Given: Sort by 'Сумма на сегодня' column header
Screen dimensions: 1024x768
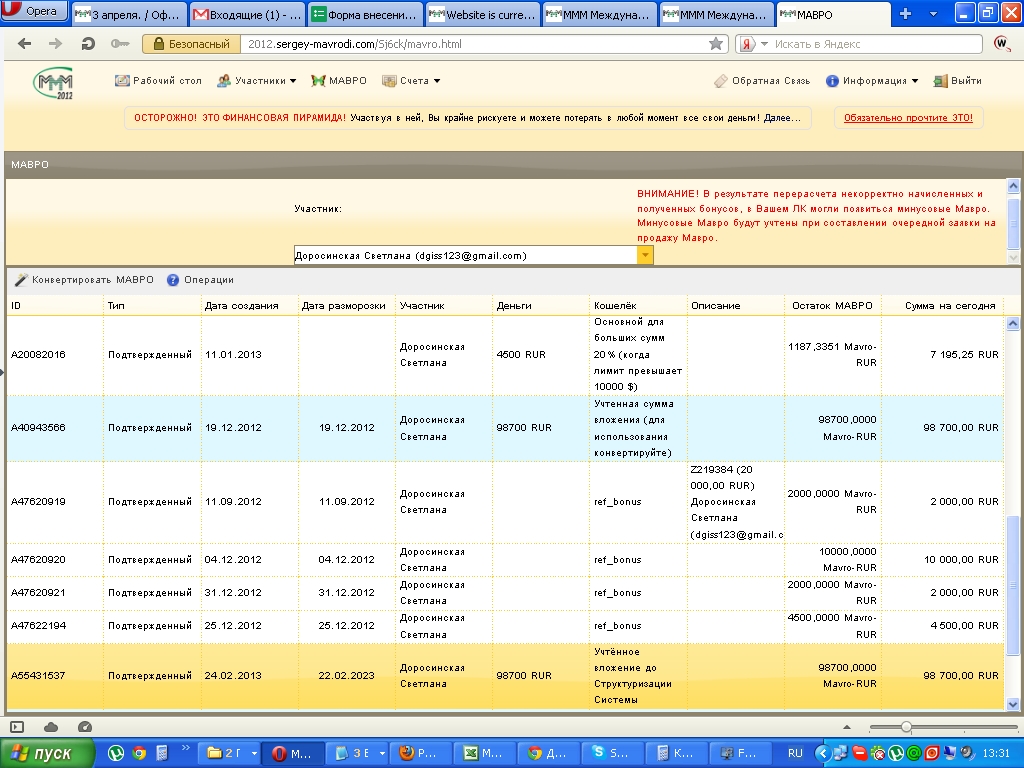Looking at the screenshot, I should coord(942,306).
